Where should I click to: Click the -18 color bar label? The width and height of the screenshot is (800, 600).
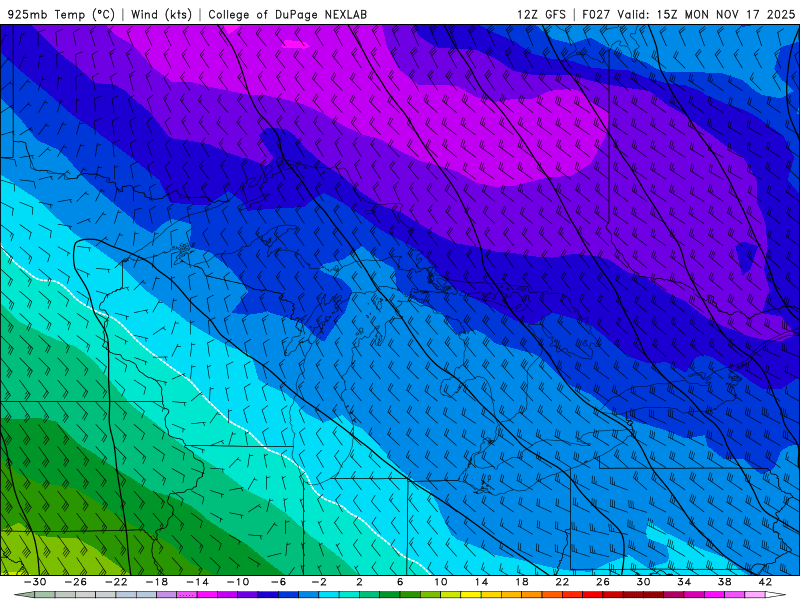click(x=157, y=582)
